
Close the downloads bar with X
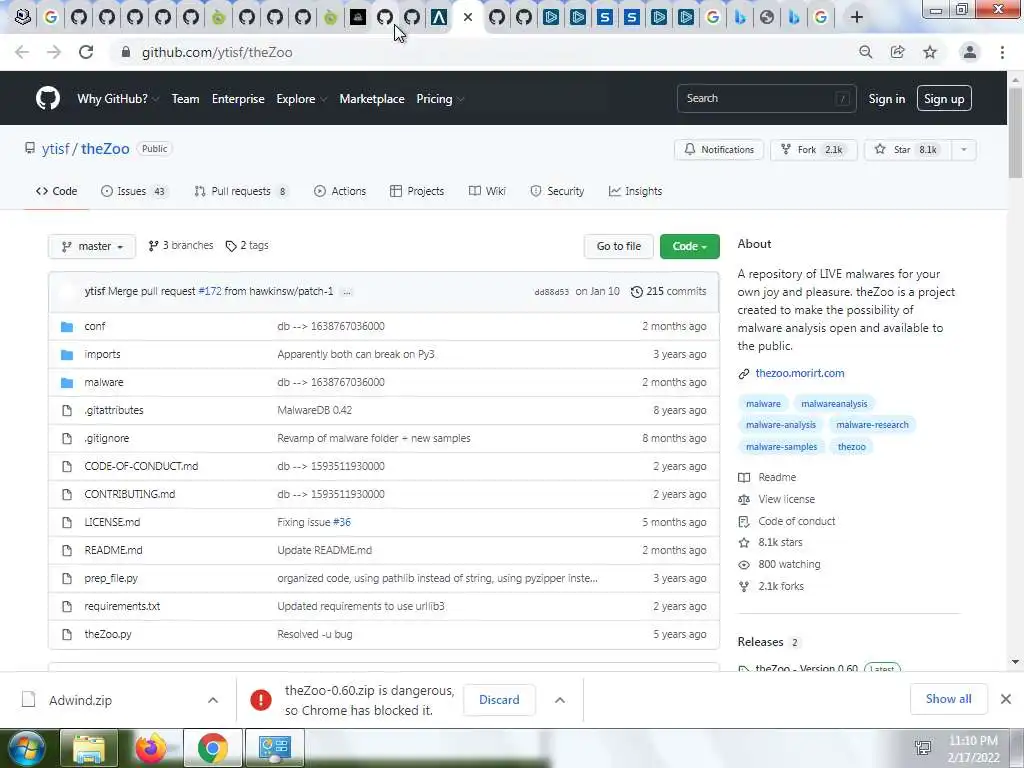(1006, 699)
